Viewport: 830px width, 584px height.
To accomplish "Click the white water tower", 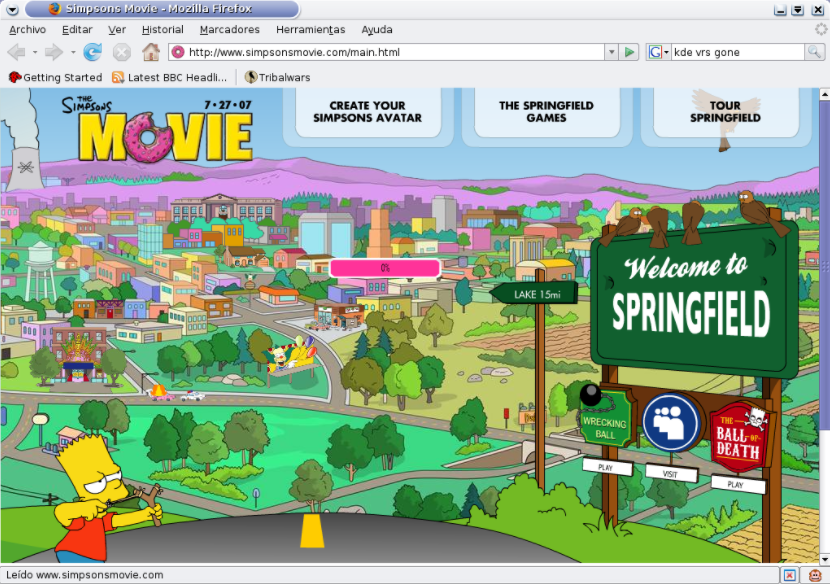I will click(x=41, y=270).
